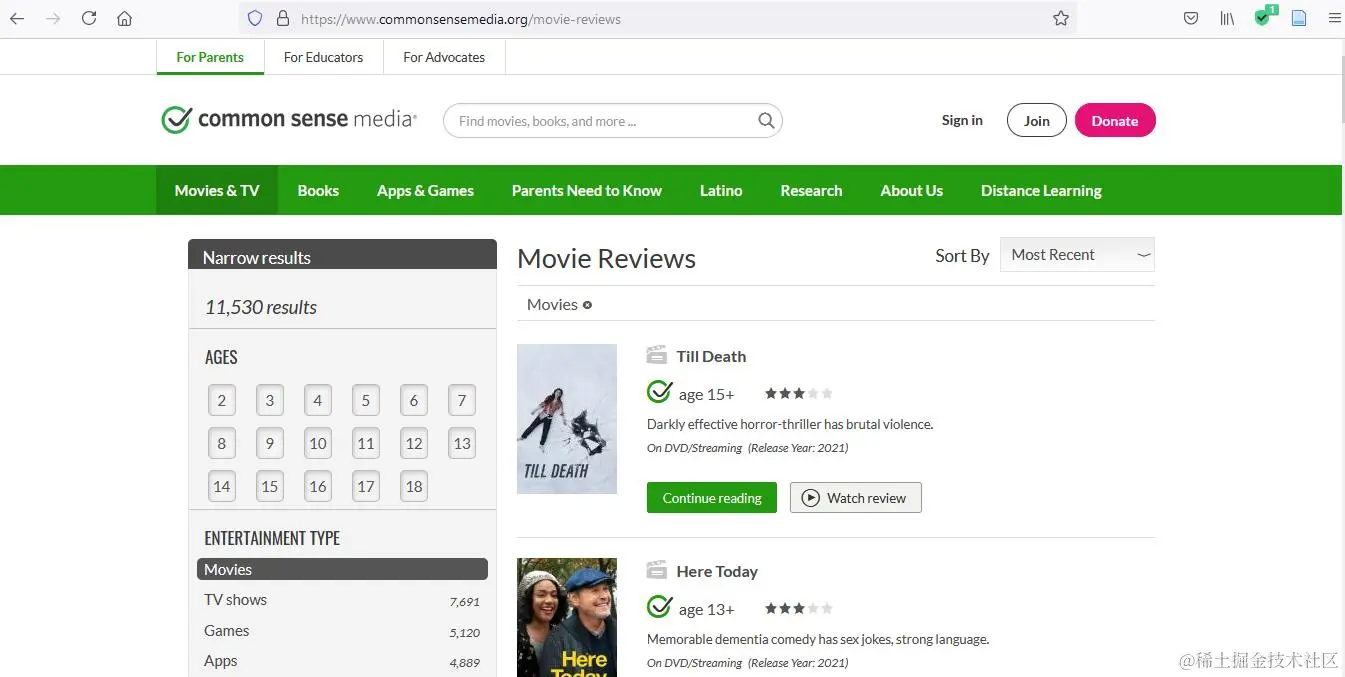Filter by age 2
The height and width of the screenshot is (677, 1345).
(222, 401)
